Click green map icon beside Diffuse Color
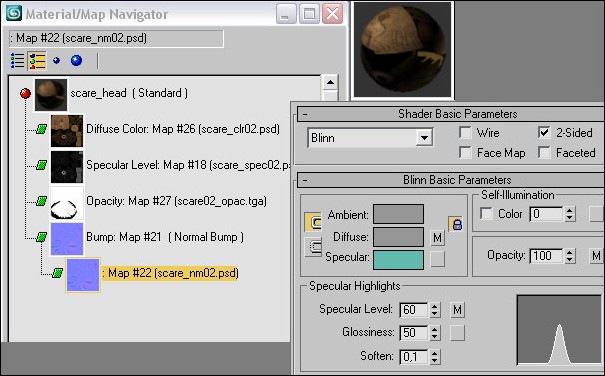Screen dimensions: 605x376 point(41,129)
